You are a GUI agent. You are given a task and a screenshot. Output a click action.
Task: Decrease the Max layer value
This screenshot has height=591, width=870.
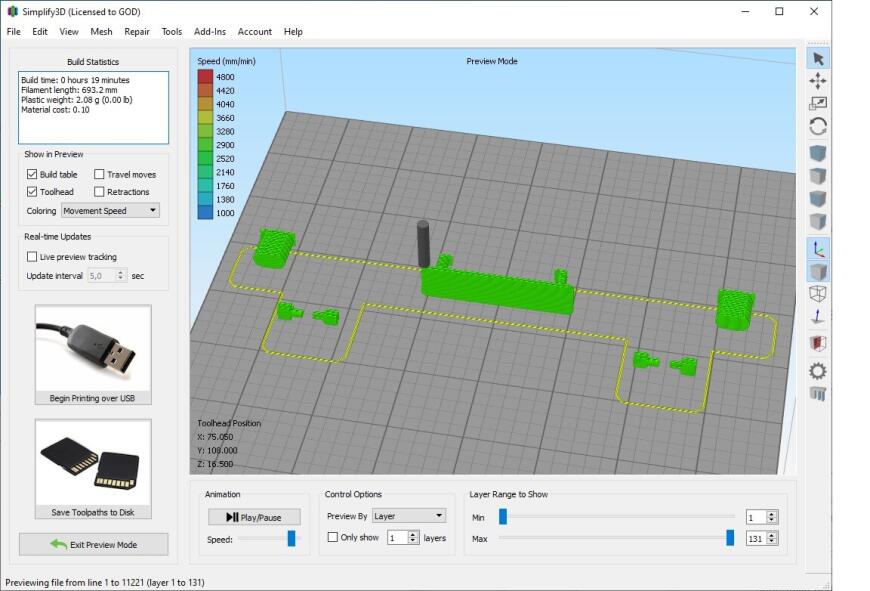coord(771,542)
